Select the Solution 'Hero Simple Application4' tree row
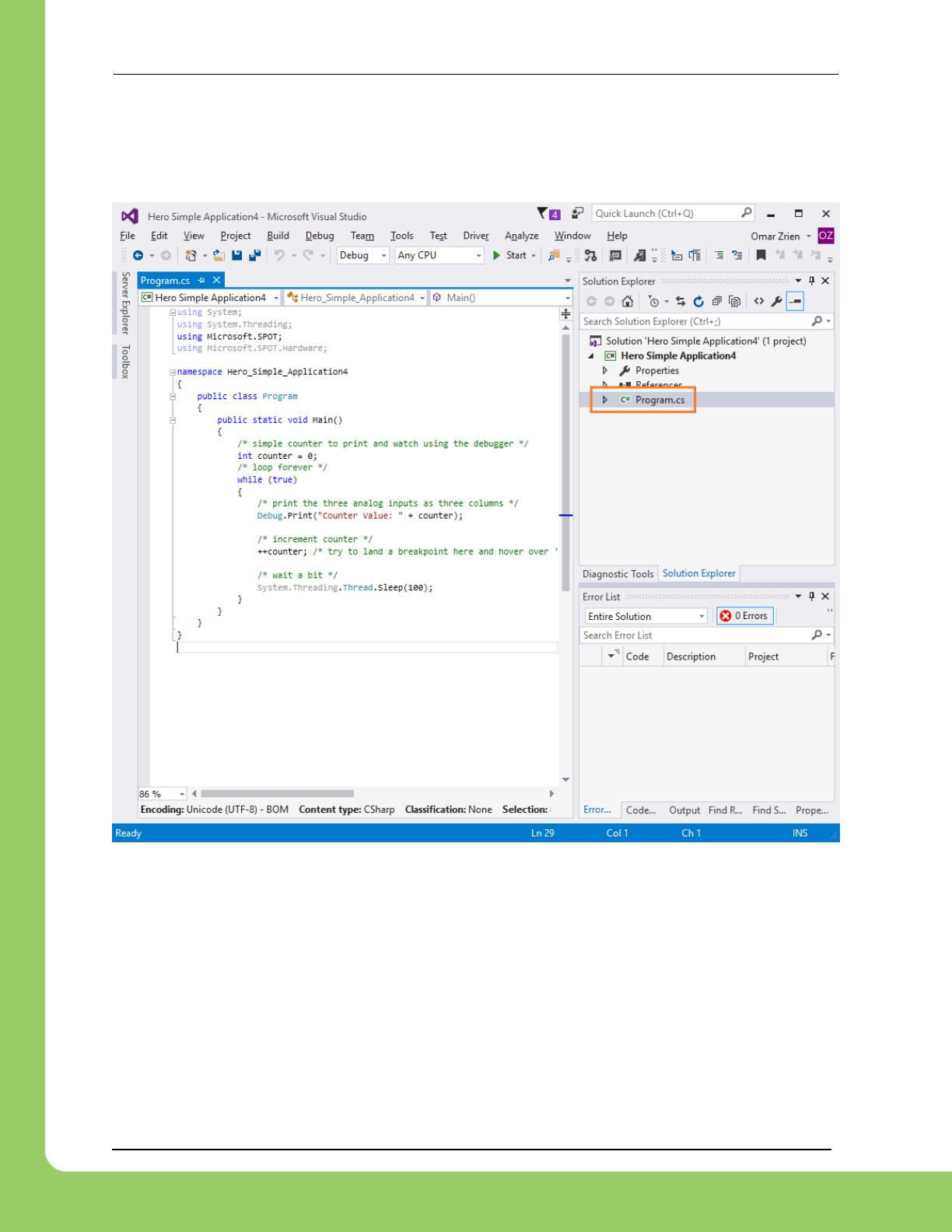The height and width of the screenshot is (1232, 952). click(x=706, y=341)
